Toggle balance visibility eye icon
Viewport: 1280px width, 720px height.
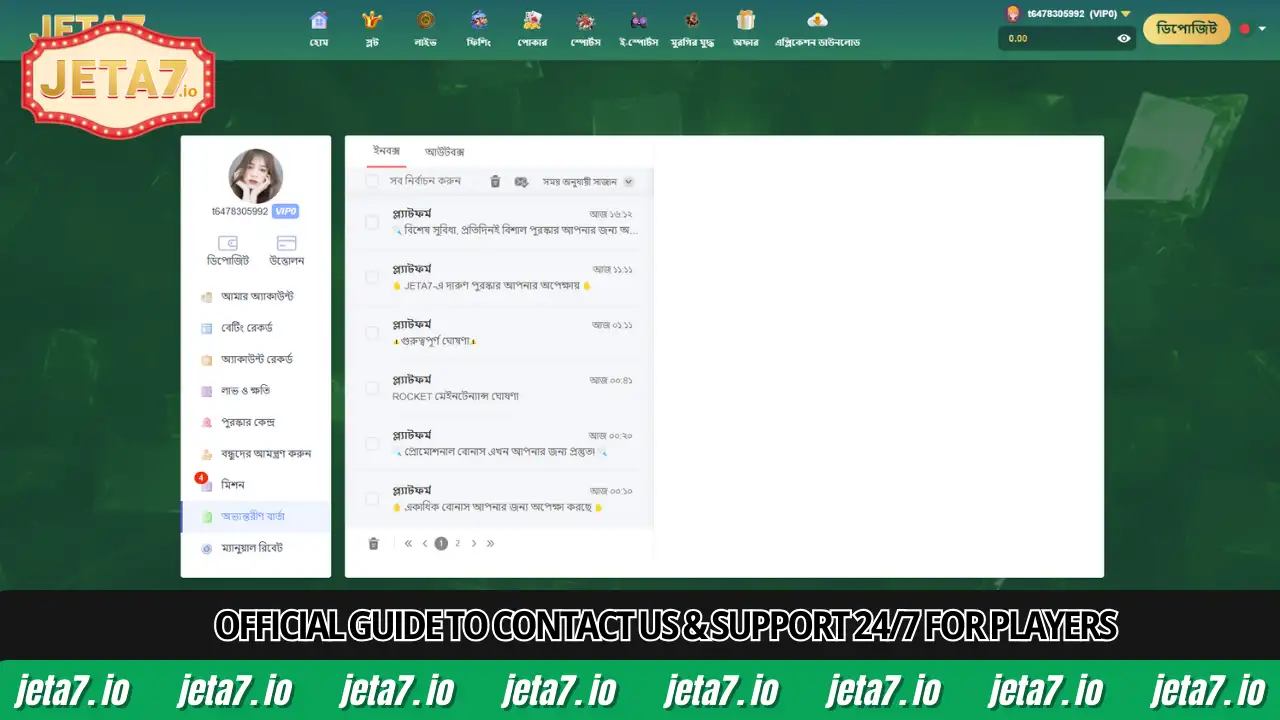1124,38
